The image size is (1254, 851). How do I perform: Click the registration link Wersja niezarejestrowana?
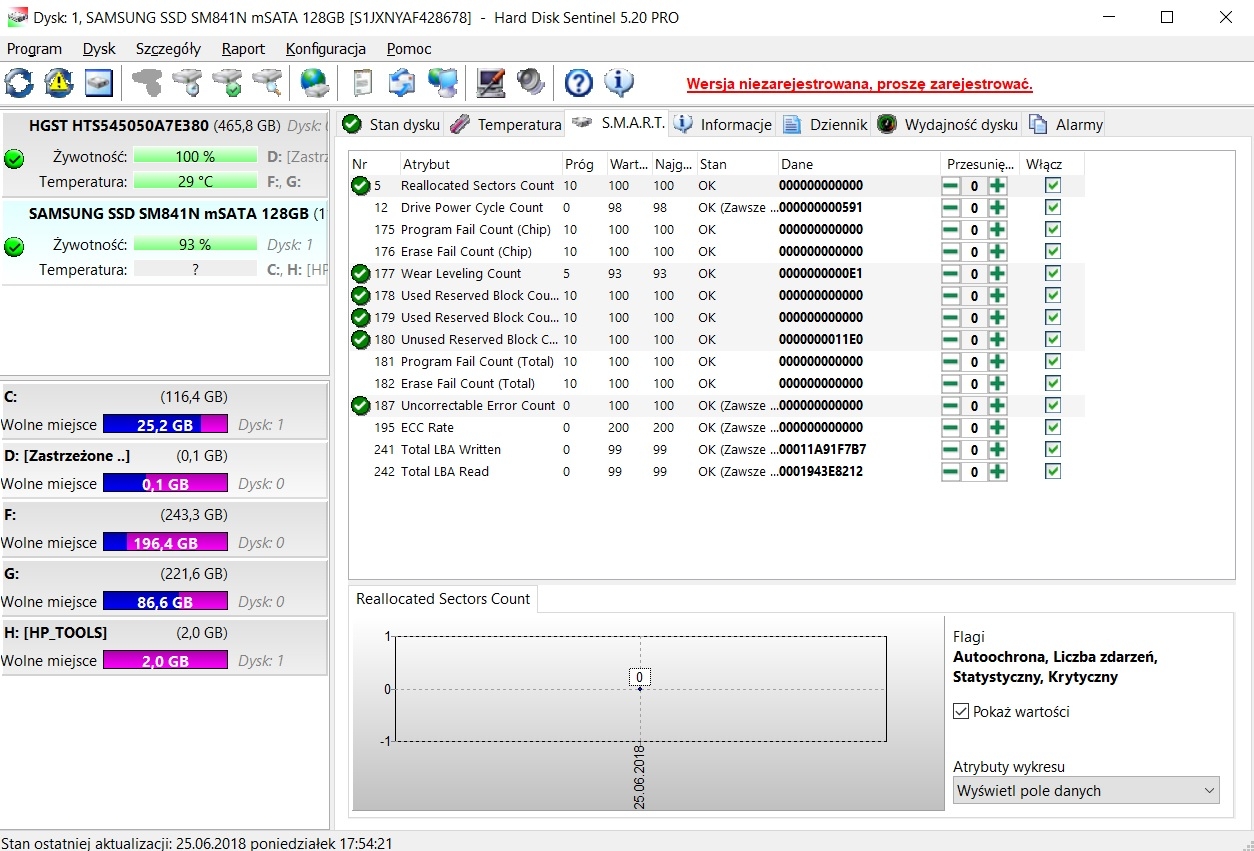click(x=859, y=84)
